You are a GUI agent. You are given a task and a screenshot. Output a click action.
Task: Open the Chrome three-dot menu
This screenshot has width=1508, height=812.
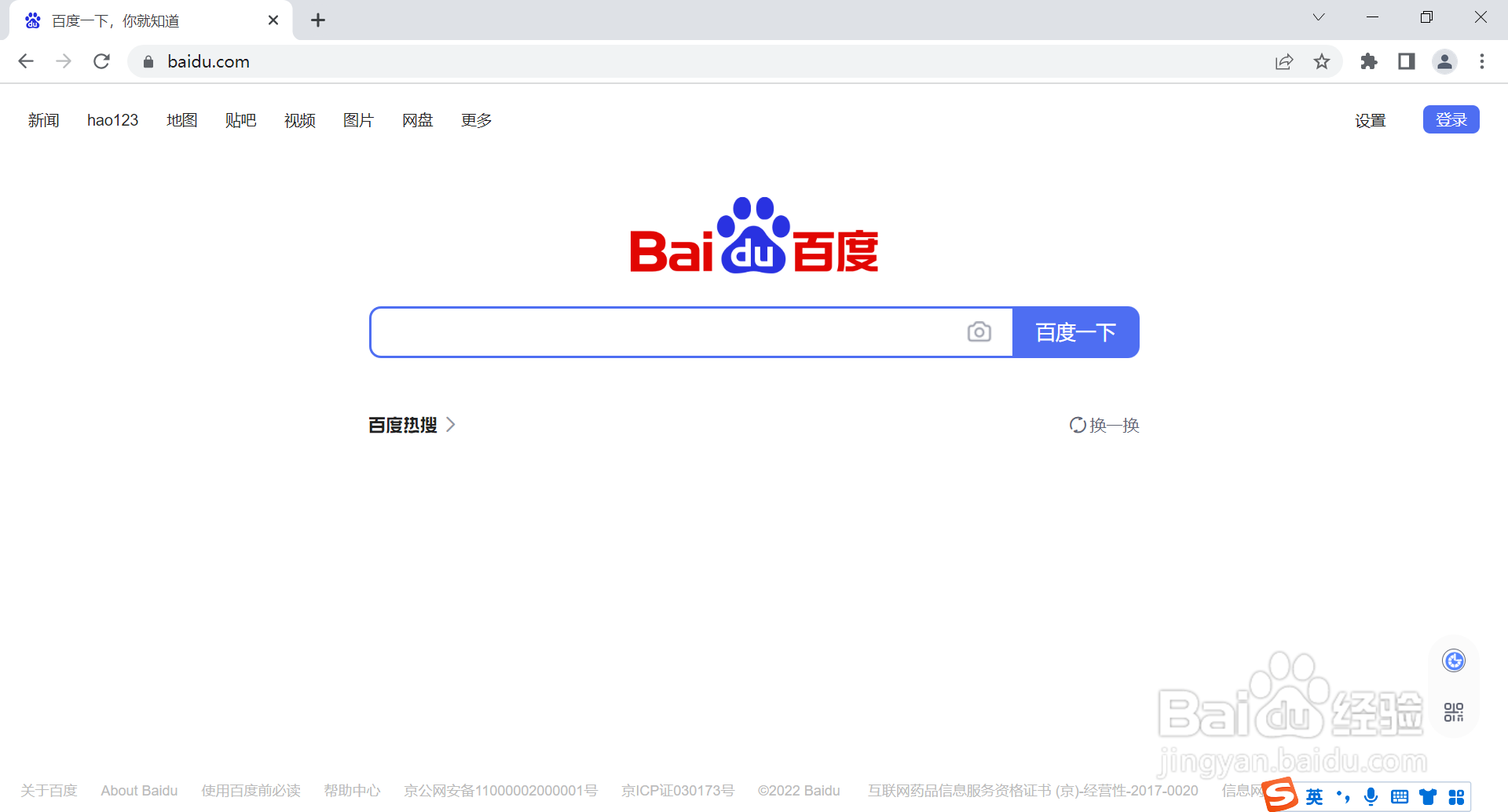1482,61
